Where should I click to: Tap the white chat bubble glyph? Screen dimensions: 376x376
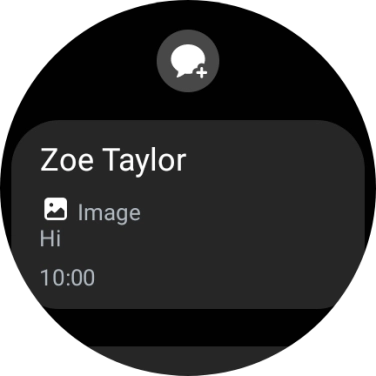coord(186,60)
